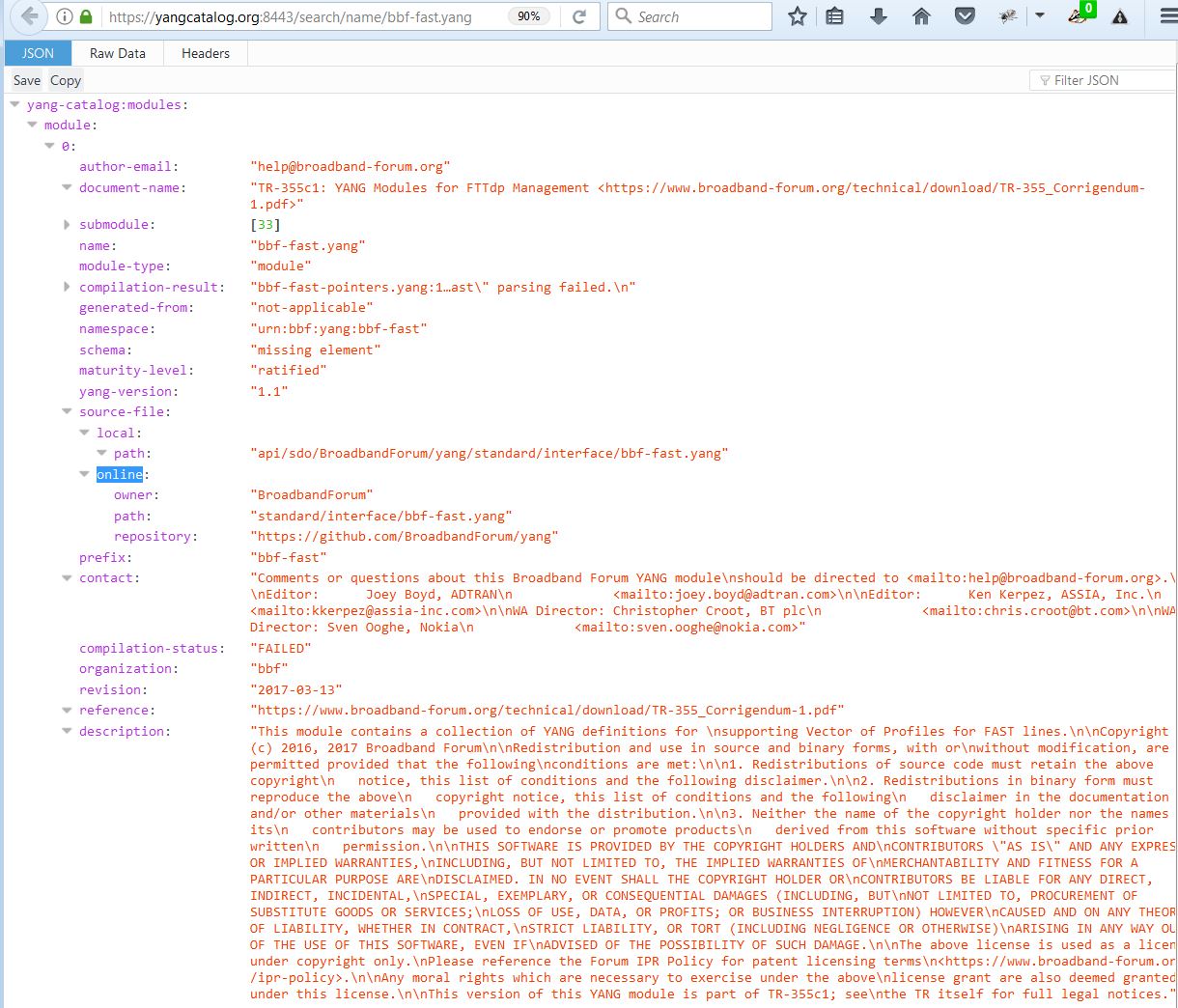1178x1008 pixels.
Task: Click the spider extension icon
Action: [x=1008, y=16]
